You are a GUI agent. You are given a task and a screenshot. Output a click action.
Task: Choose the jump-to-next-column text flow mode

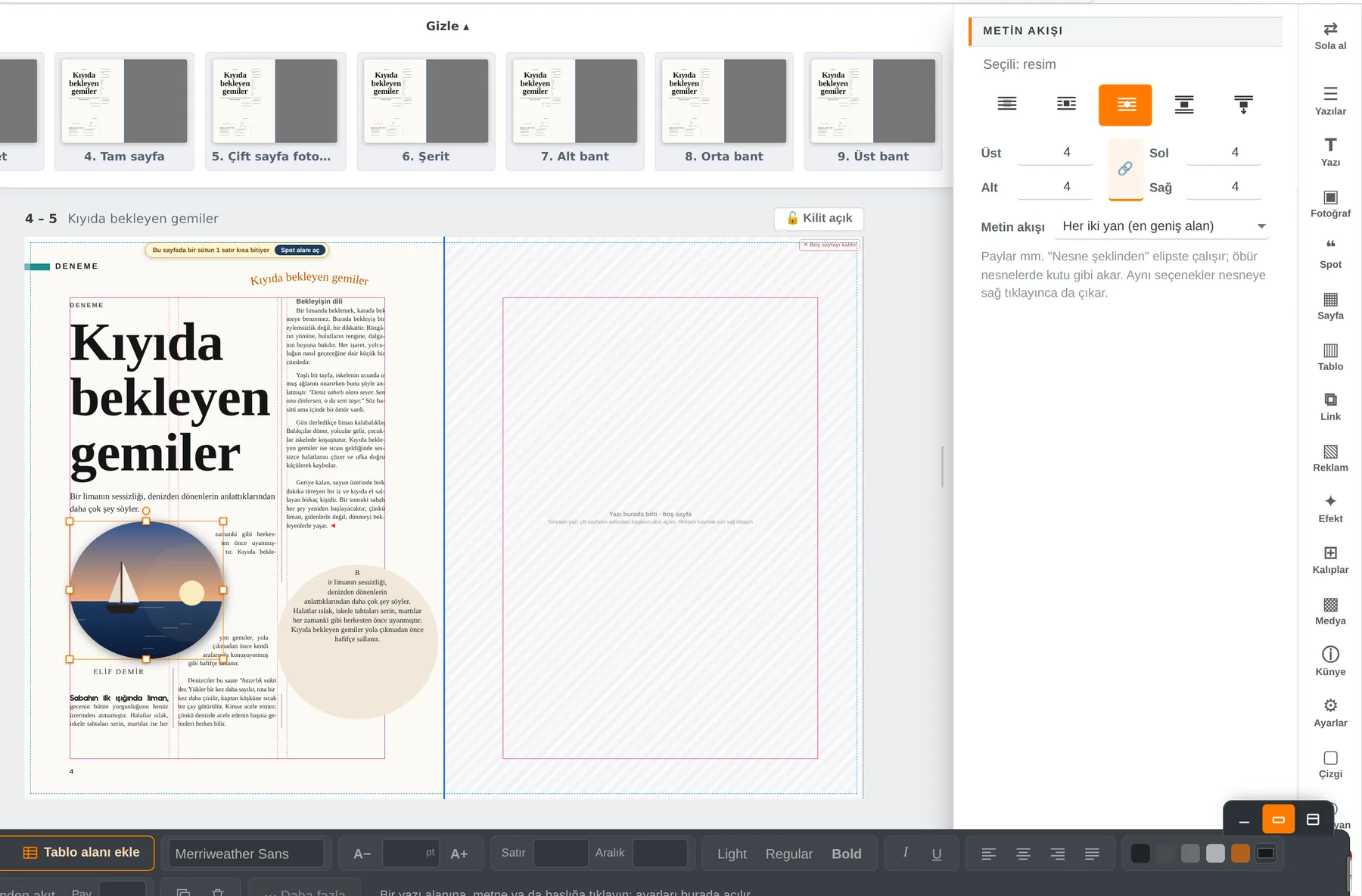[1243, 104]
